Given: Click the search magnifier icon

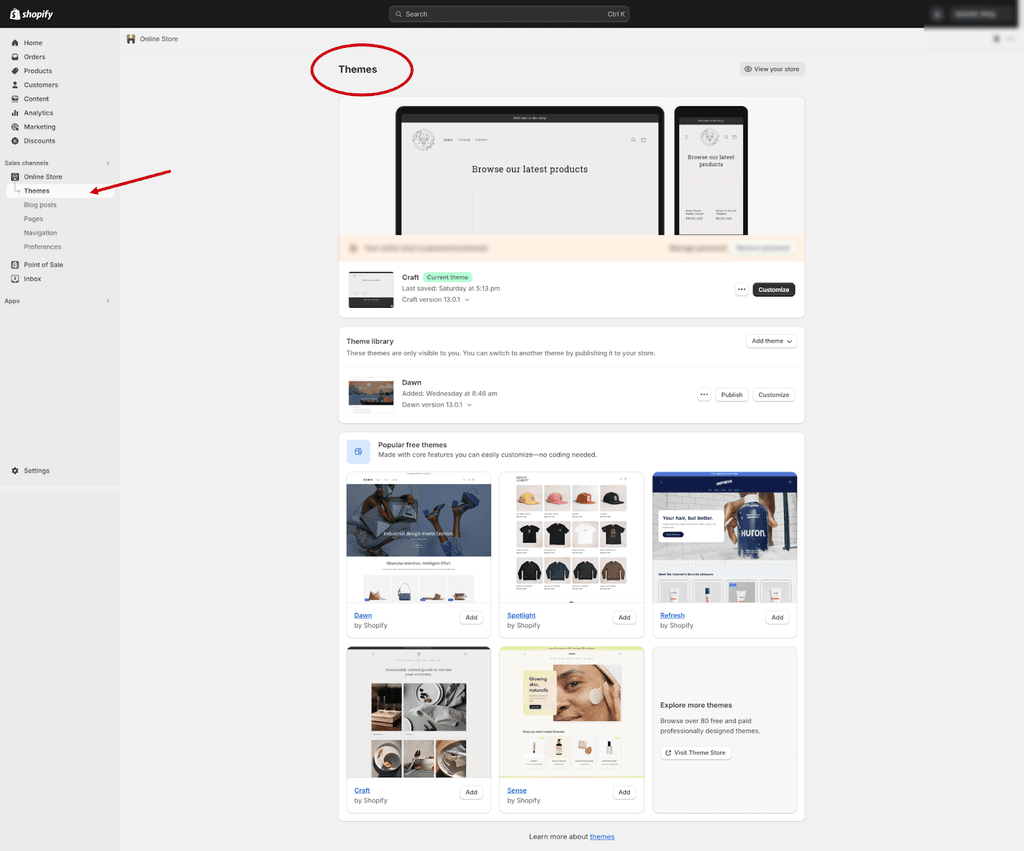Looking at the screenshot, I should 398,14.
